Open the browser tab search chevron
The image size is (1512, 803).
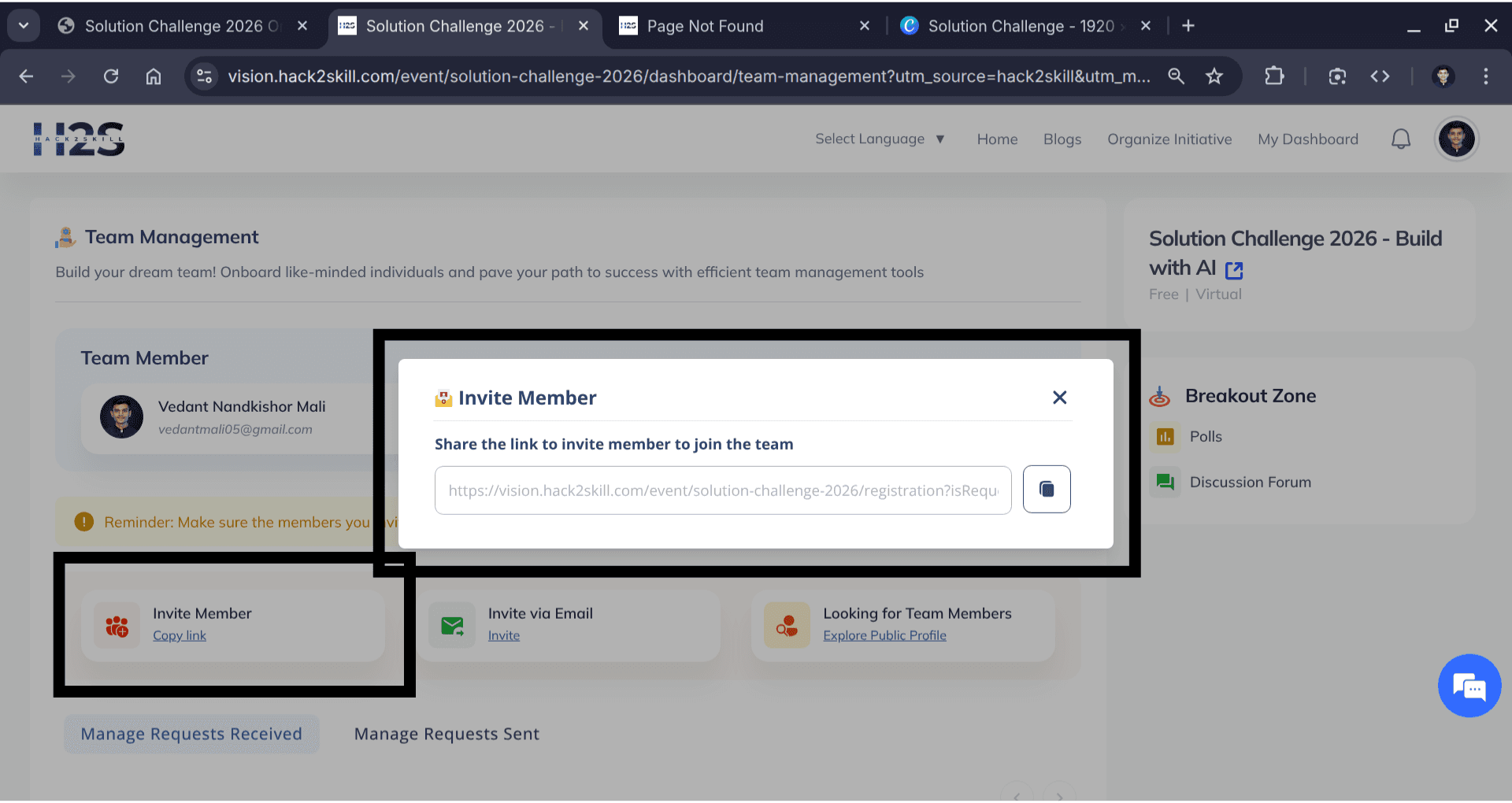coord(23,25)
